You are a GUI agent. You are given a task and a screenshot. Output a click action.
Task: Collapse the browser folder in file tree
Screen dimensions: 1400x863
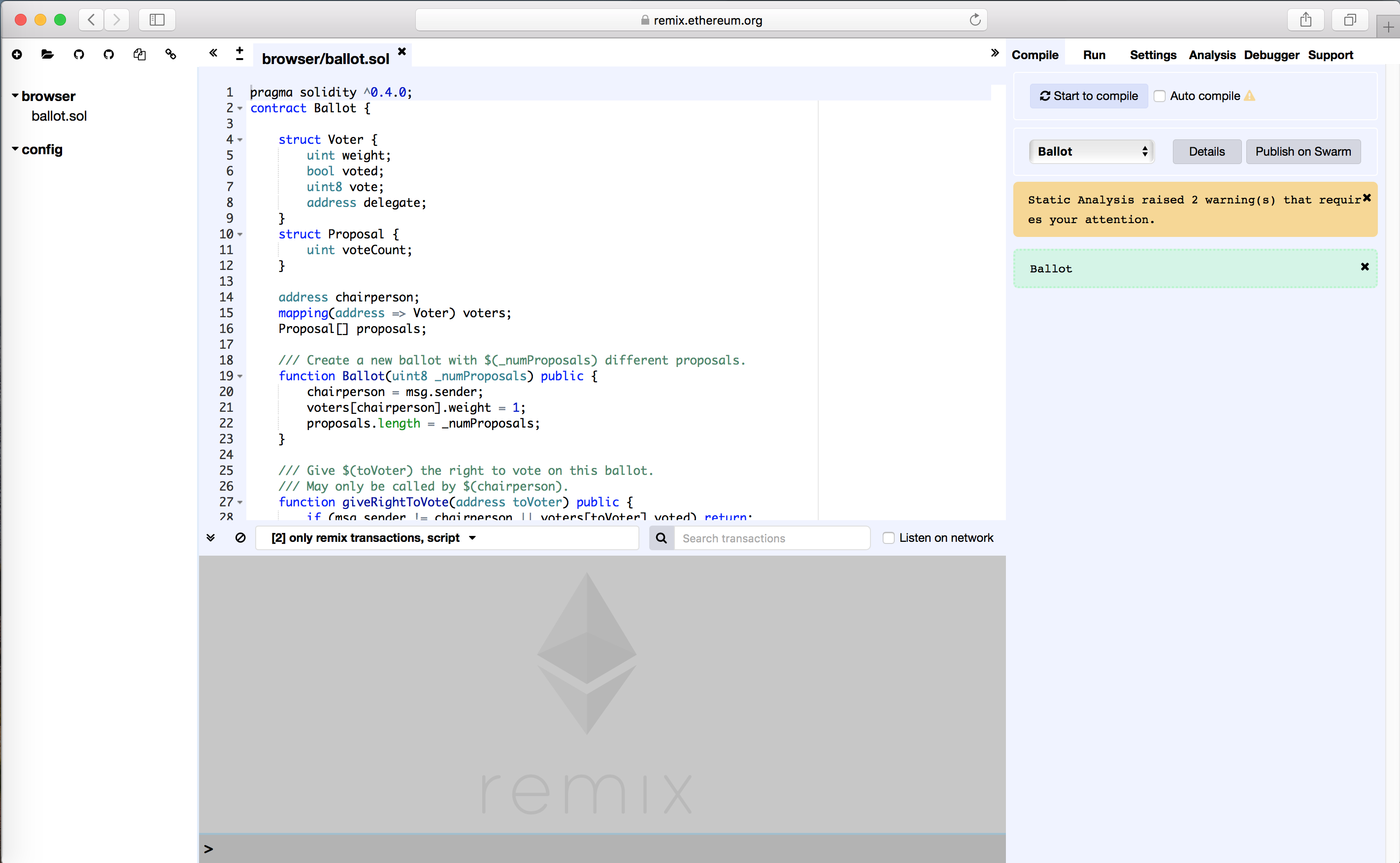pyautogui.click(x=15, y=96)
